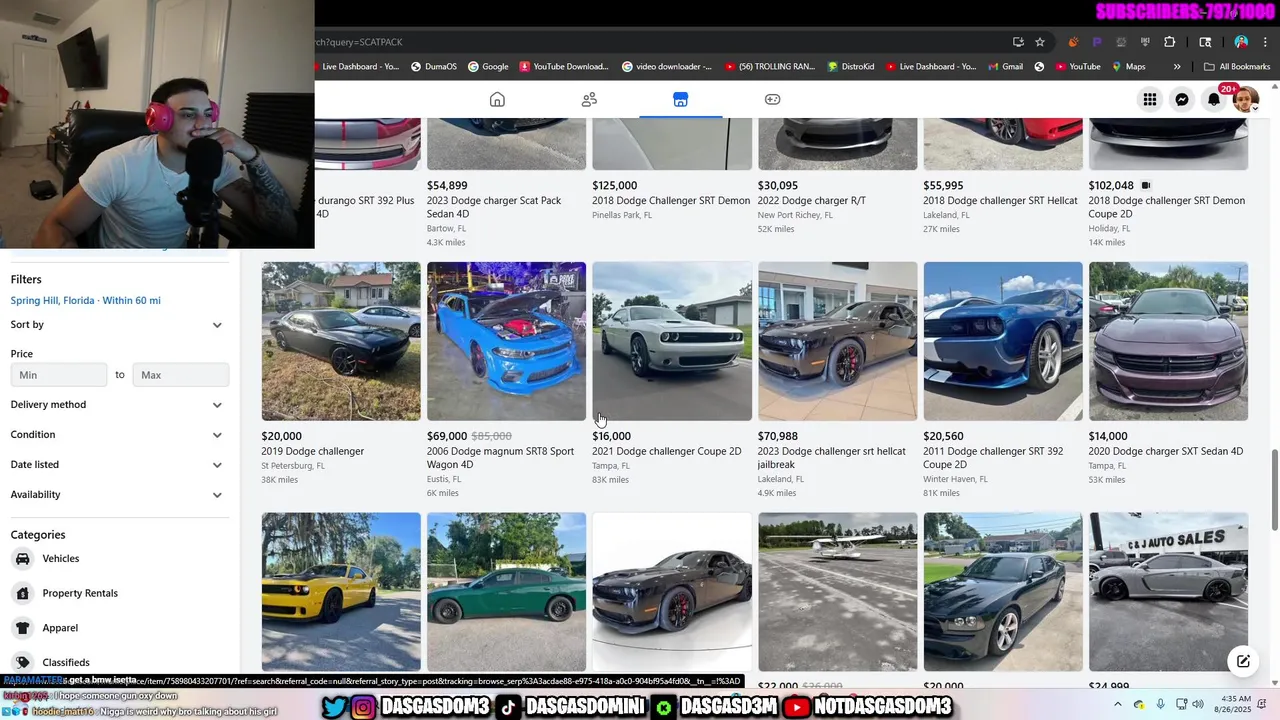
Task: Click the compose new message pencil button
Action: [x=1243, y=661]
